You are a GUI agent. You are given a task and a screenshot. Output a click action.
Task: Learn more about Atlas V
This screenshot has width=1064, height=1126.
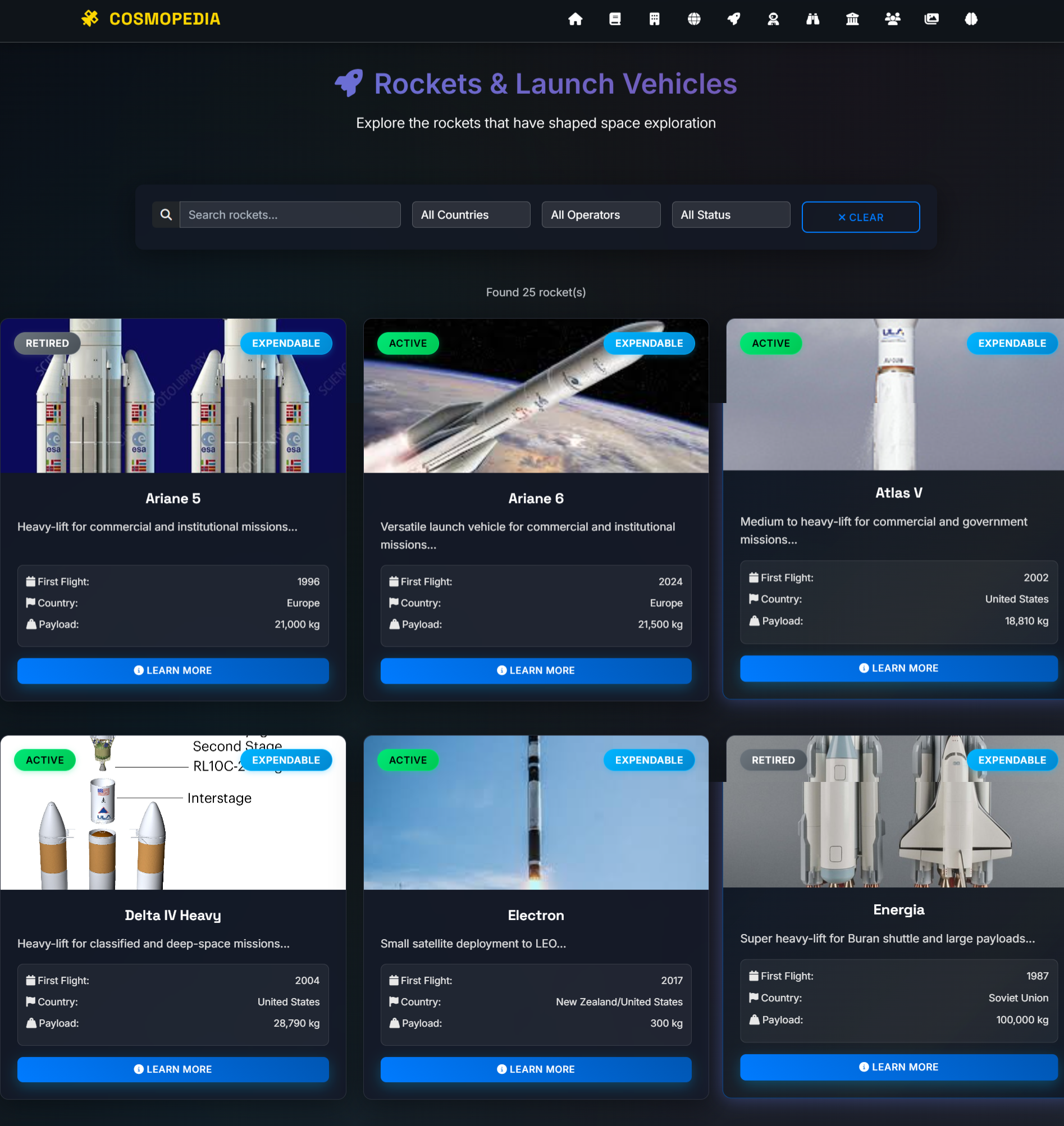(x=898, y=669)
